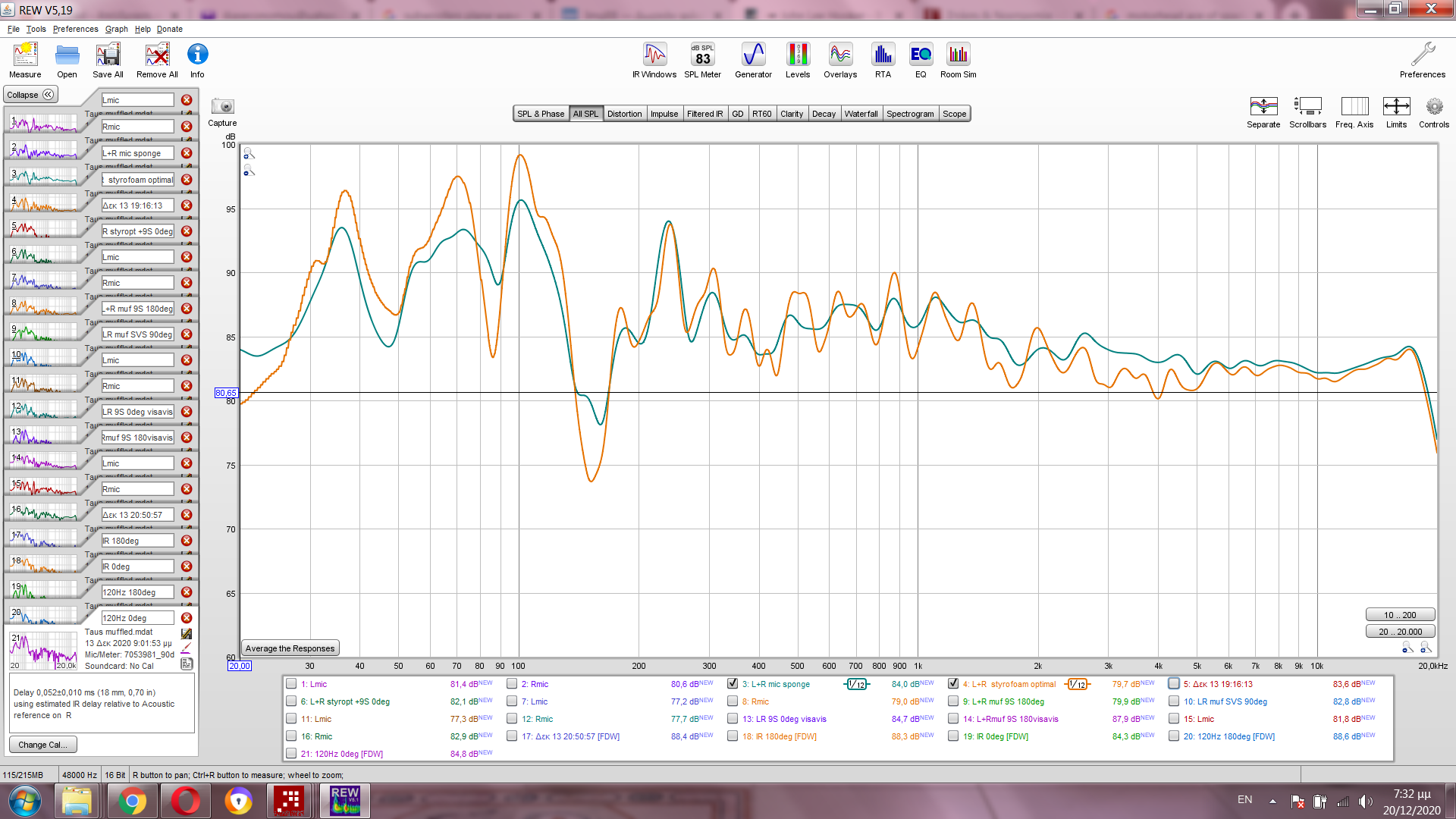
Task: Open graph Controls gear
Action: point(1434,106)
